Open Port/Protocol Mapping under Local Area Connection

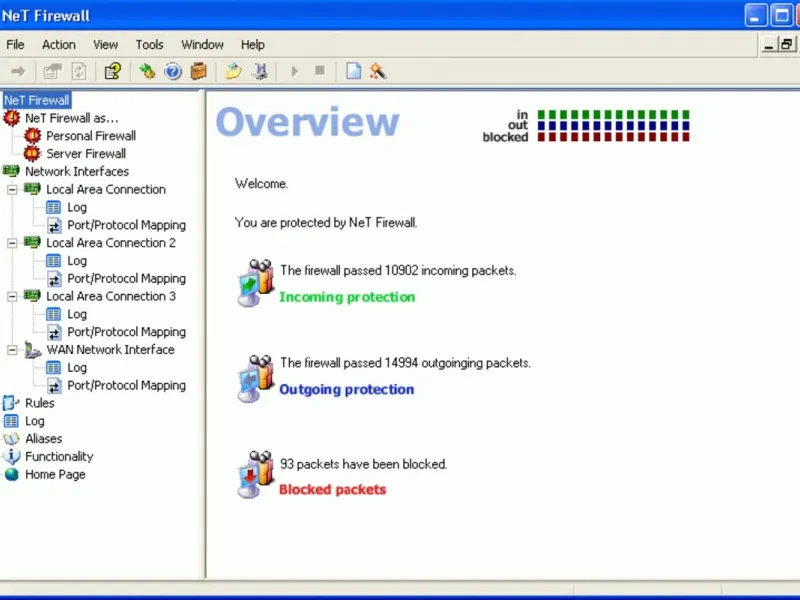pyautogui.click(x=127, y=225)
